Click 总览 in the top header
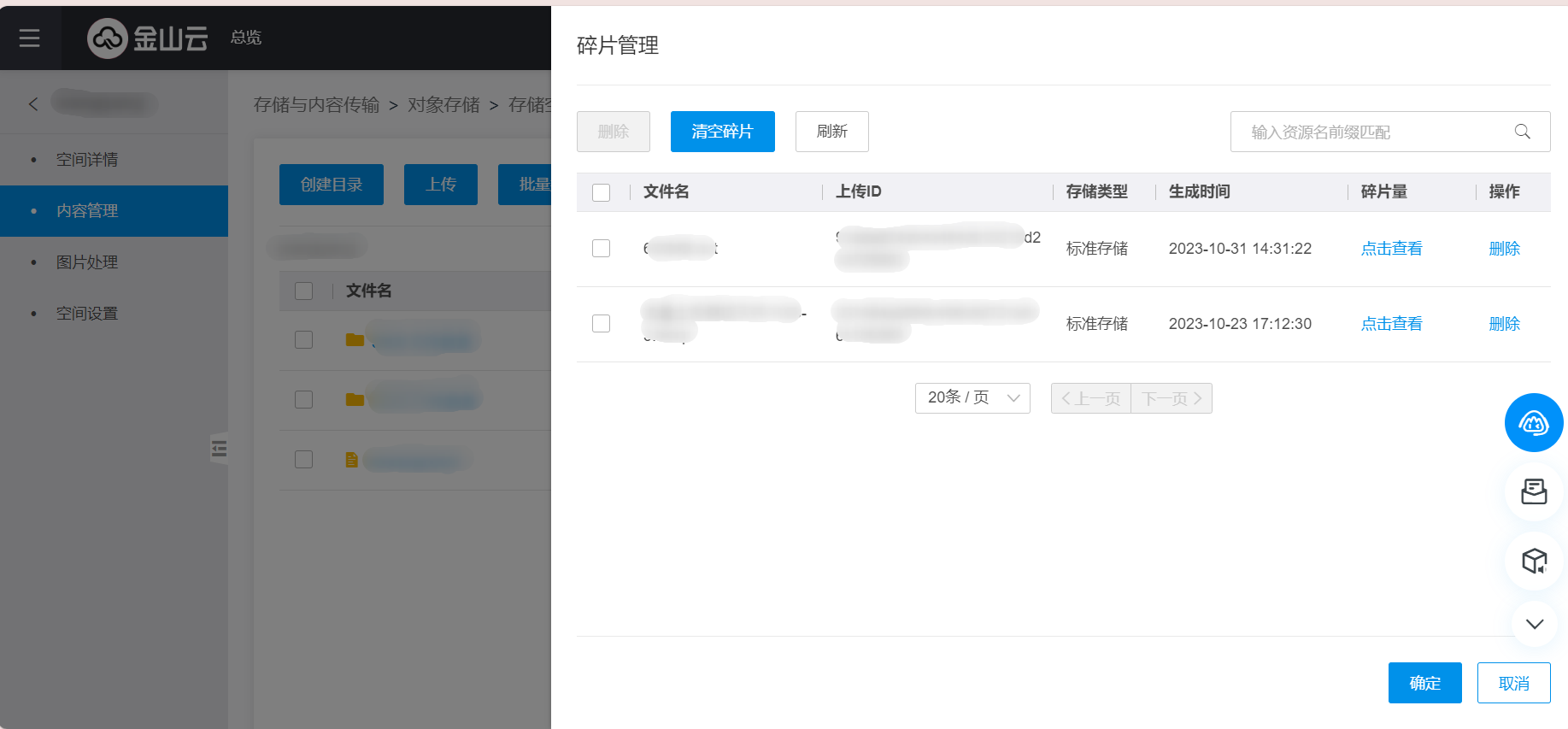 point(246,38)
